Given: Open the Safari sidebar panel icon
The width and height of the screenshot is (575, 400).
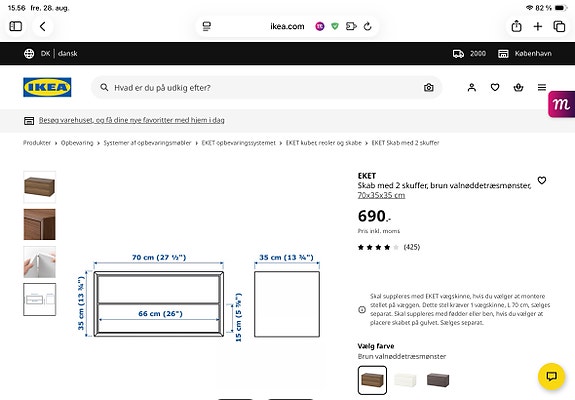Looking at the screenshot, I should [15, 26].
